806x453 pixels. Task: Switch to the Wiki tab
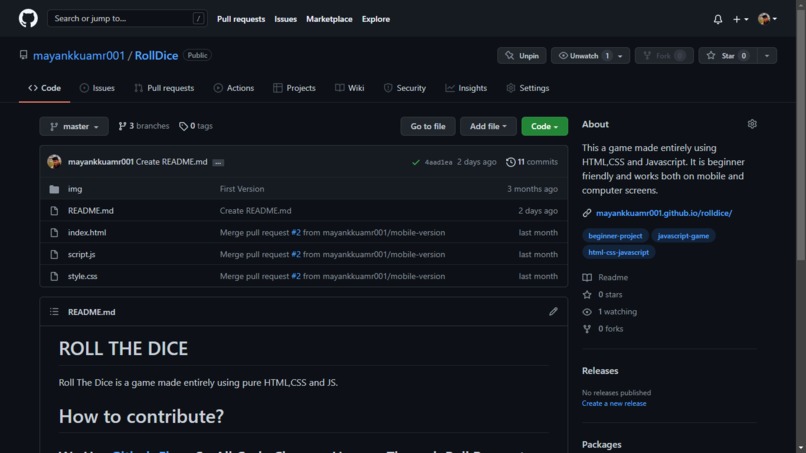click(x=350, y=88)
